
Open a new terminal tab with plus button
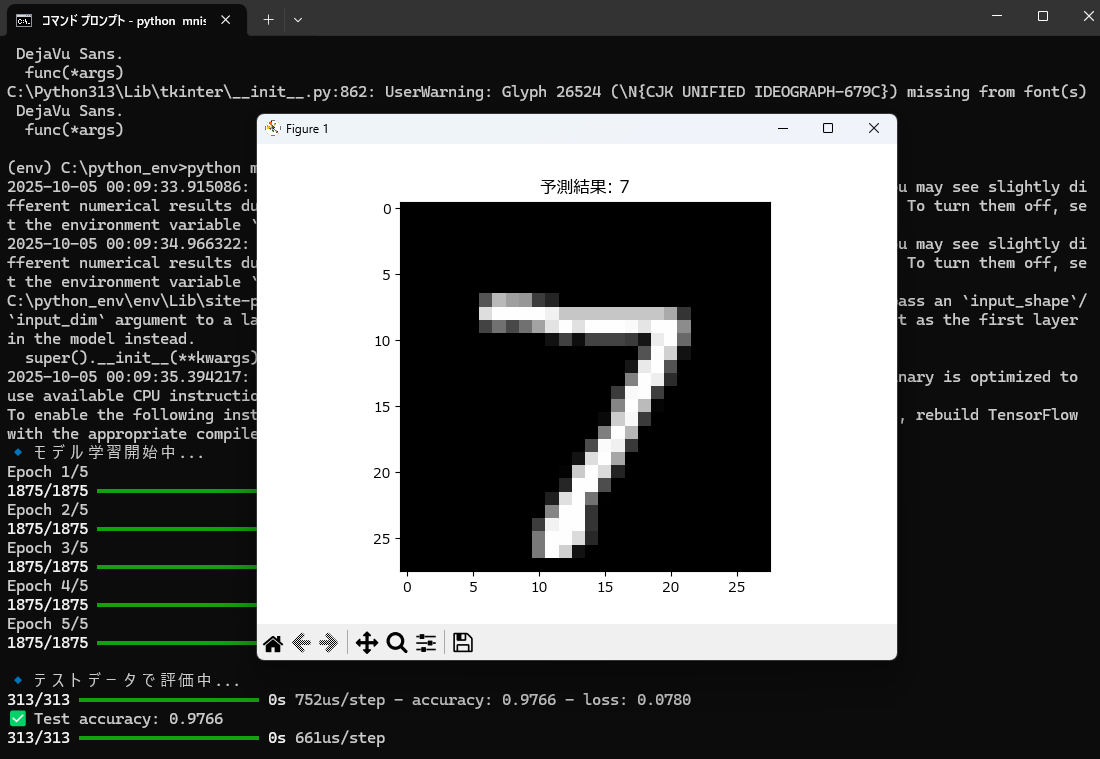tap(268, 19)
